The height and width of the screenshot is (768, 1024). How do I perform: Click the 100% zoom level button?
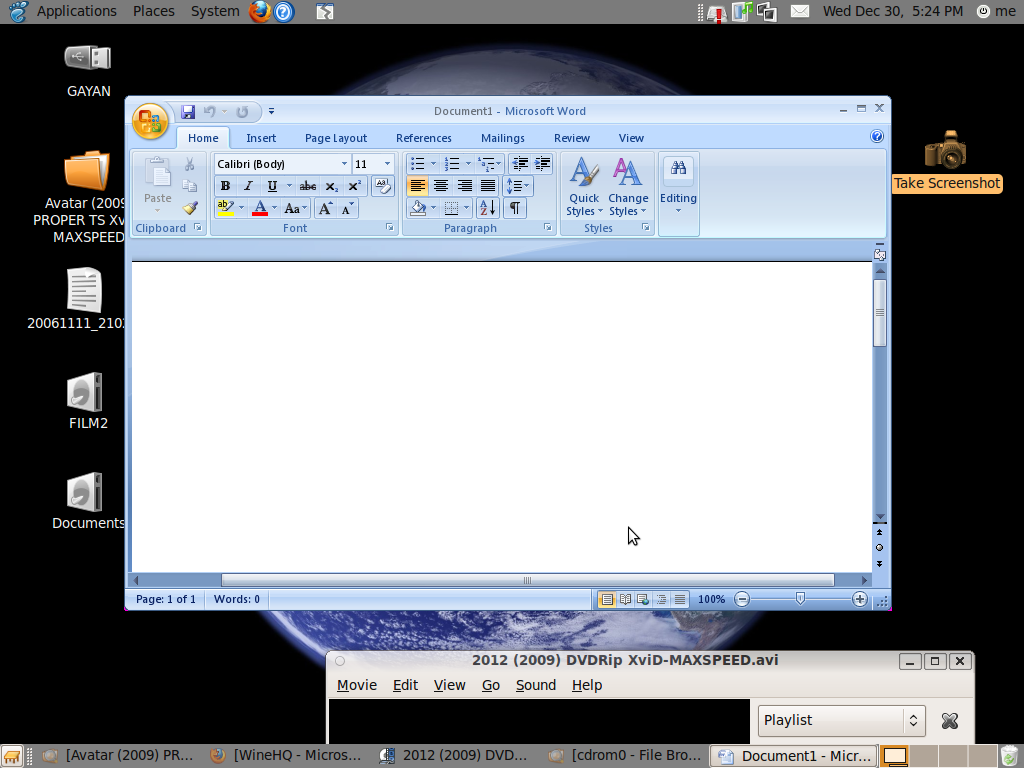point(712,600)
